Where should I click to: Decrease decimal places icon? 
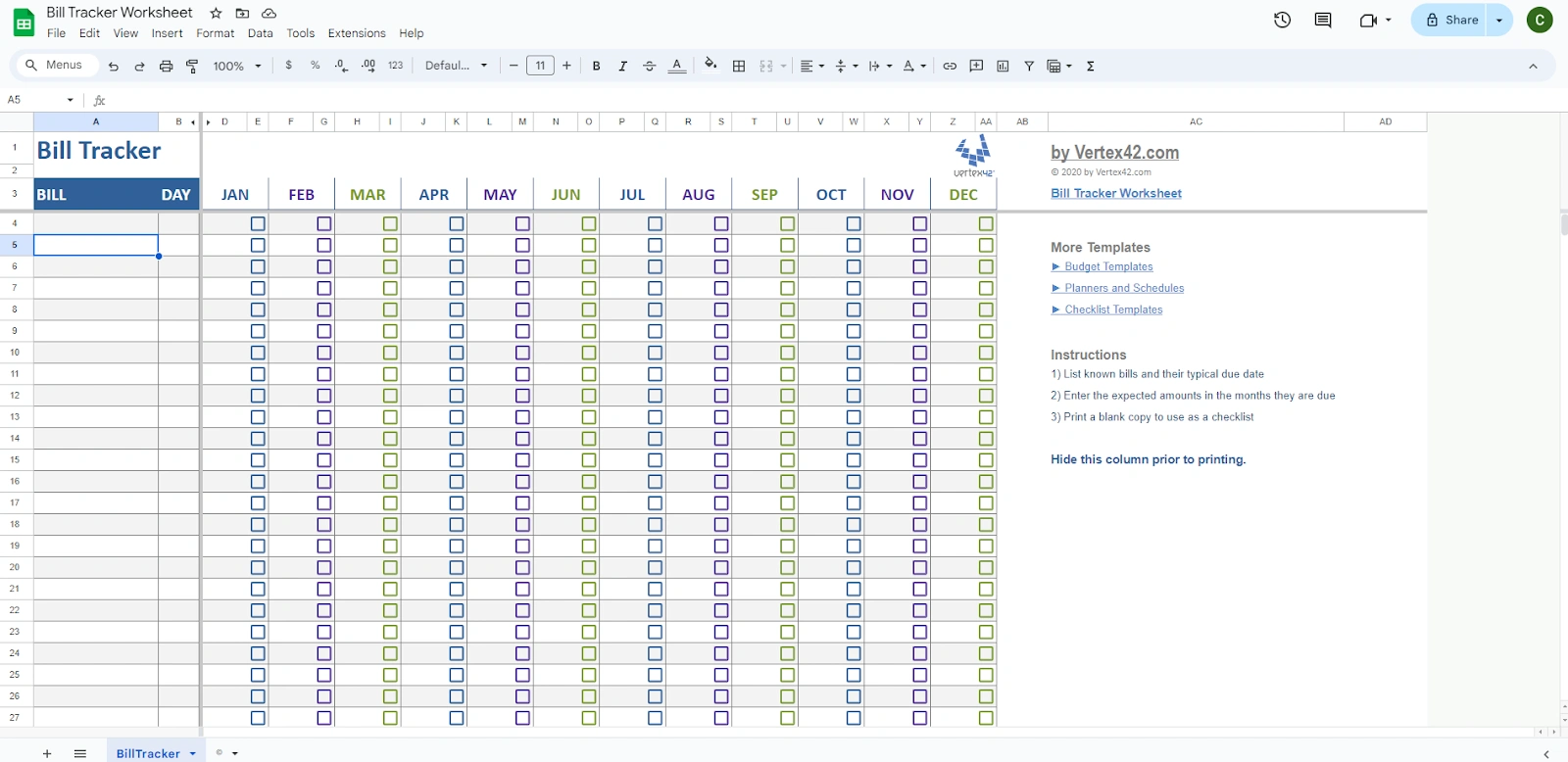[x=341, y=66]
